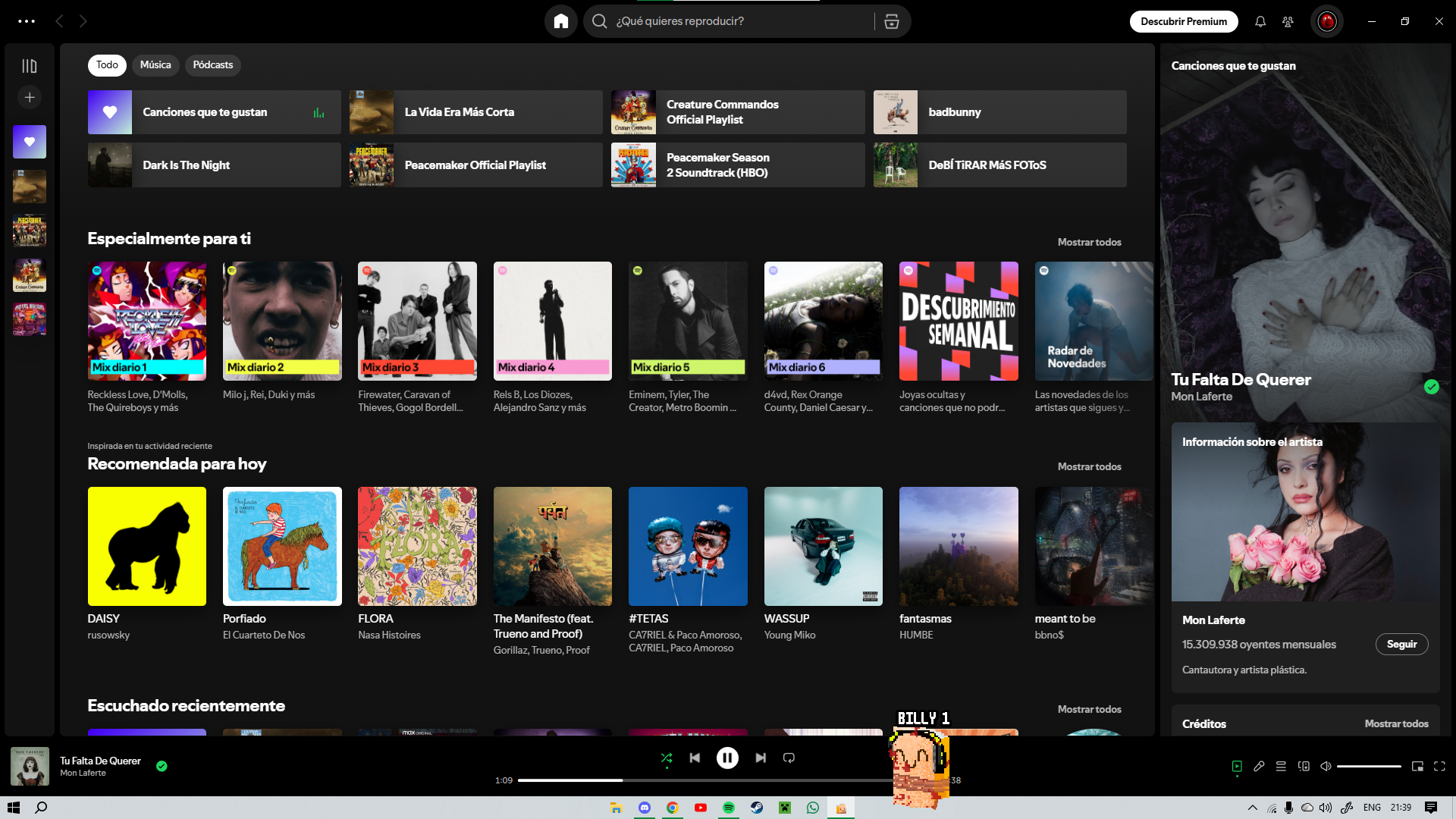
Task: Toggle the repeat mode button
Action: tap(789, 758)
